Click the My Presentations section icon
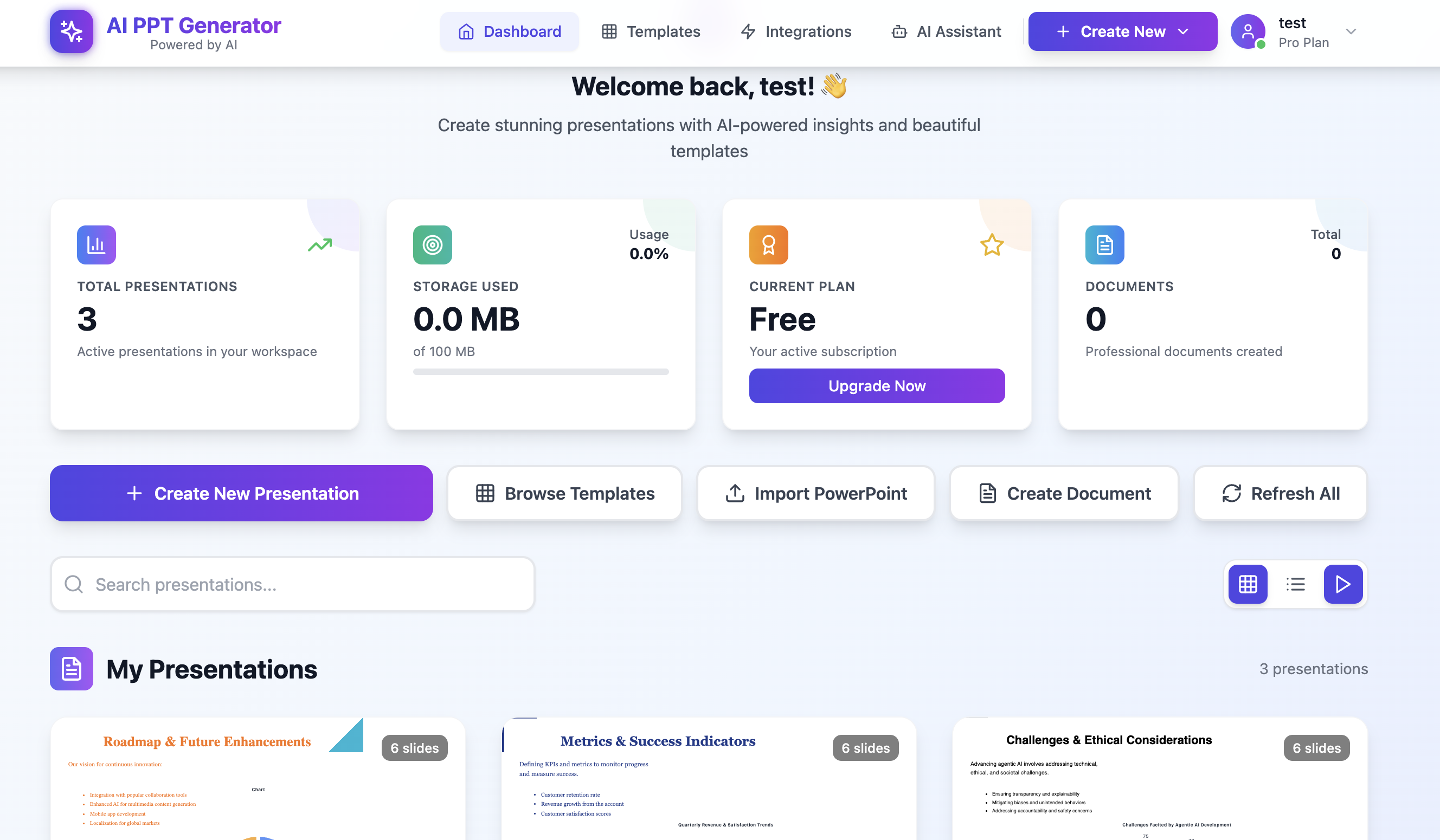The width and height of the screenshot is (1440, 840). (72, 669)
